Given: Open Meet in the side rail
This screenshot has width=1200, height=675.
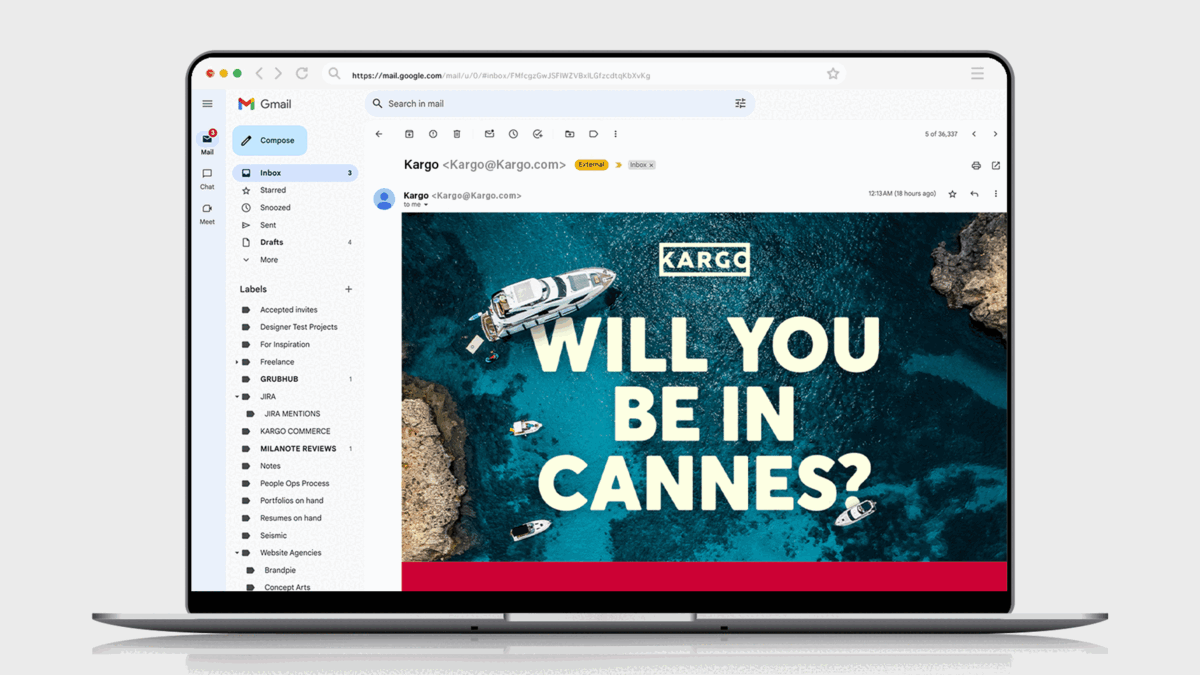Looking at the screenshot, I should pyautogui.click(x=207, y=213).
